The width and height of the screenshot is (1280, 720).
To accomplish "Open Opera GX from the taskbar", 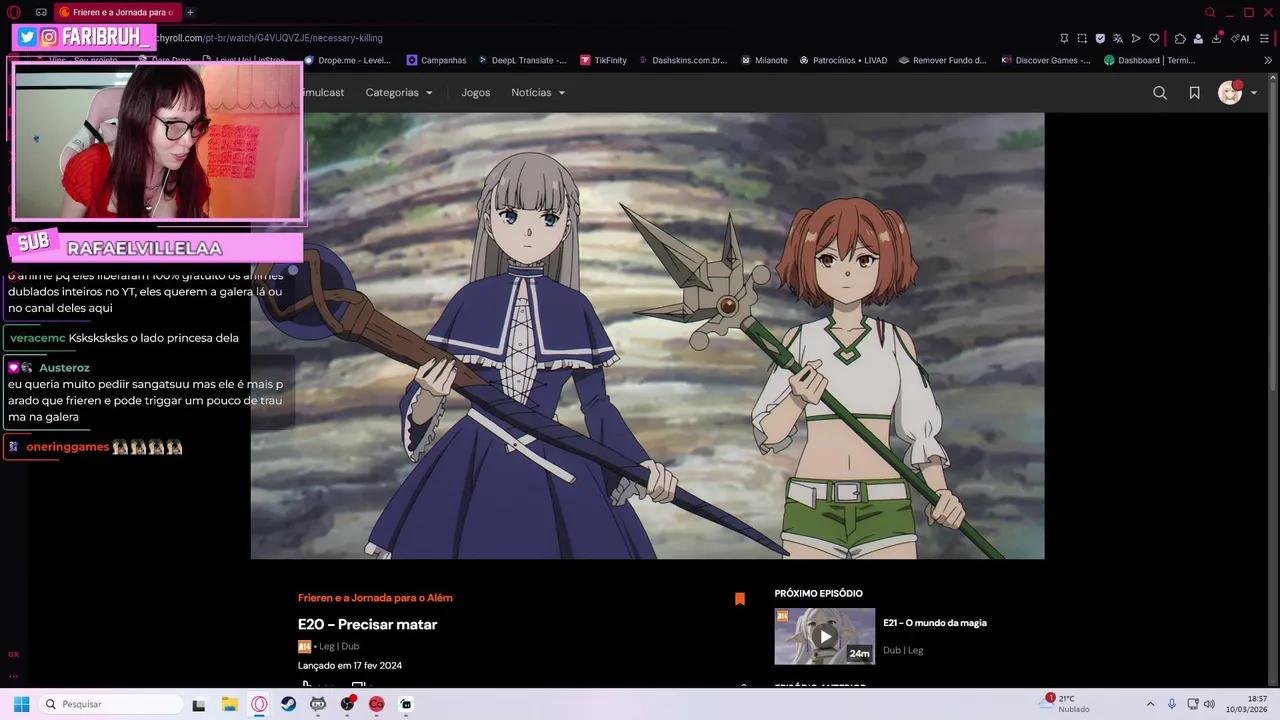I will coord(259,704).
